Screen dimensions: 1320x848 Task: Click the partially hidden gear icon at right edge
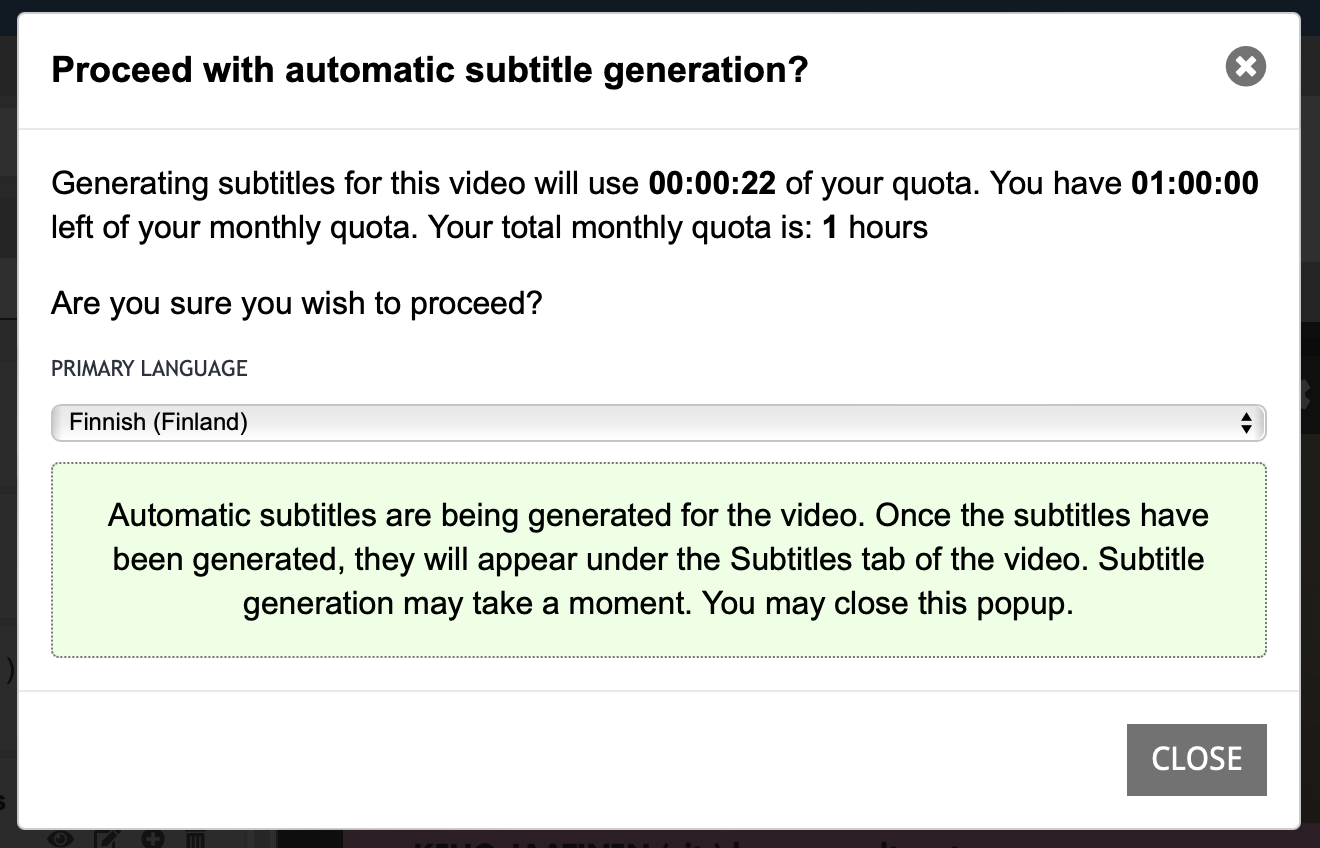(1306, 393)
